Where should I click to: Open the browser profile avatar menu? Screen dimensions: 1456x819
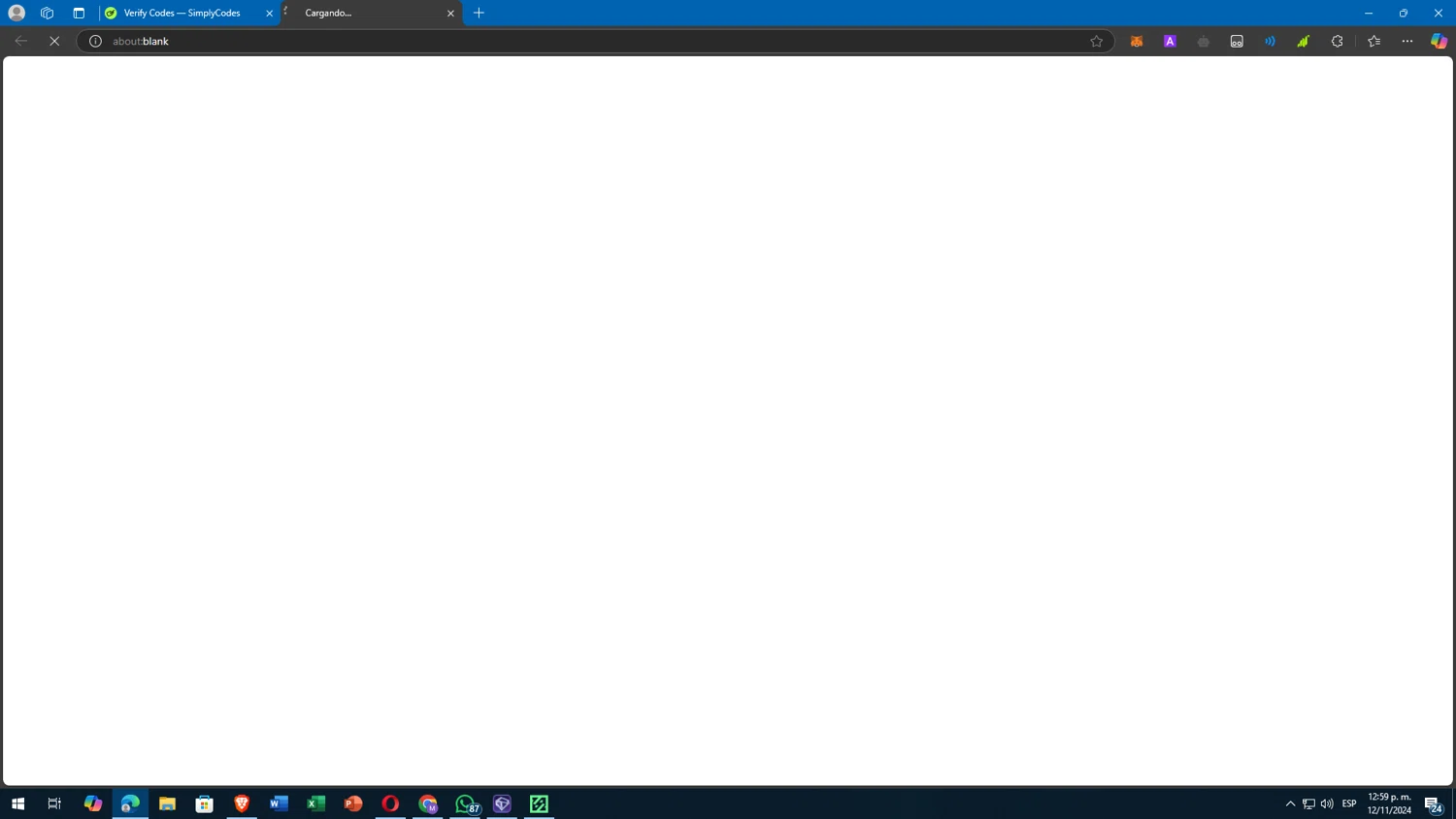click(x=17, y=13)
